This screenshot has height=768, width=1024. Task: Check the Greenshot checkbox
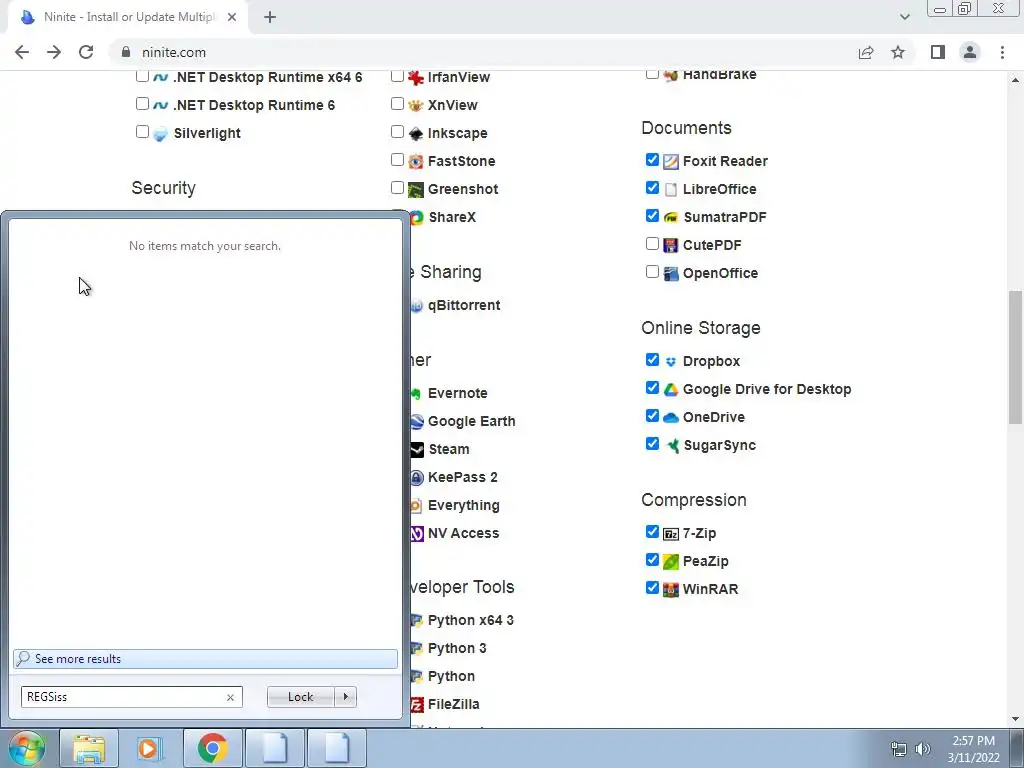(x=397, y=188)
